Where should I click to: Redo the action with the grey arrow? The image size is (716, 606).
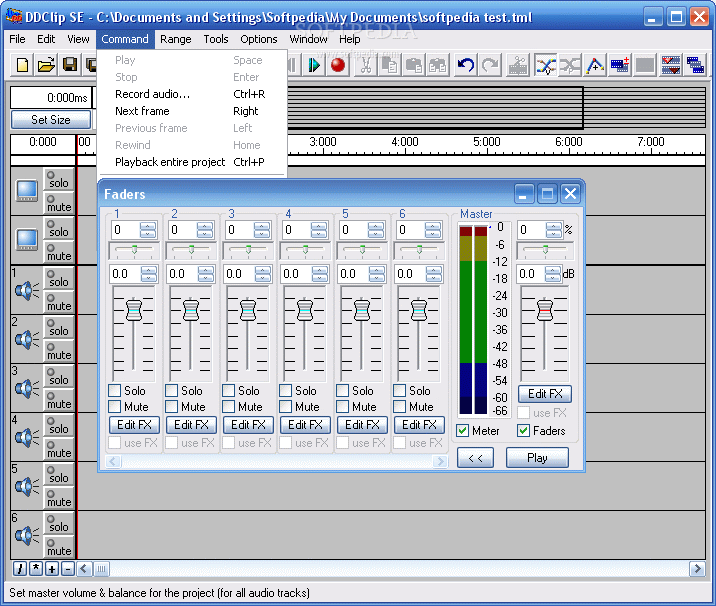490,65
